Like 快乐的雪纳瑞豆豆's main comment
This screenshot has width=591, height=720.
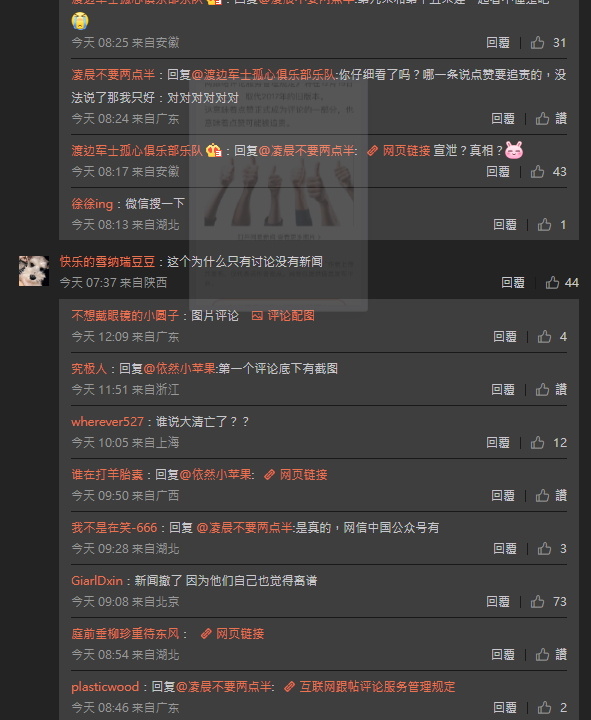click(552, 282)
